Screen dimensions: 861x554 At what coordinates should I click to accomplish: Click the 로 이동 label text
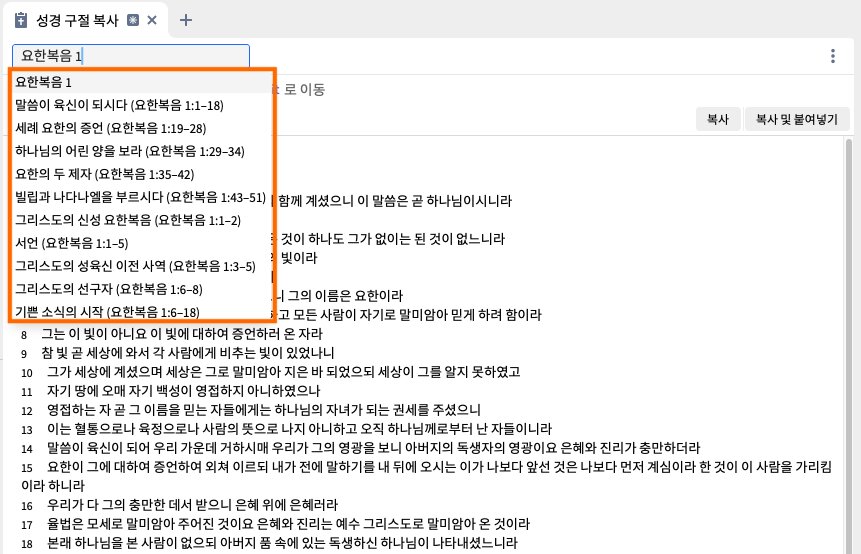pyautogui.click(x=305, y=89)
